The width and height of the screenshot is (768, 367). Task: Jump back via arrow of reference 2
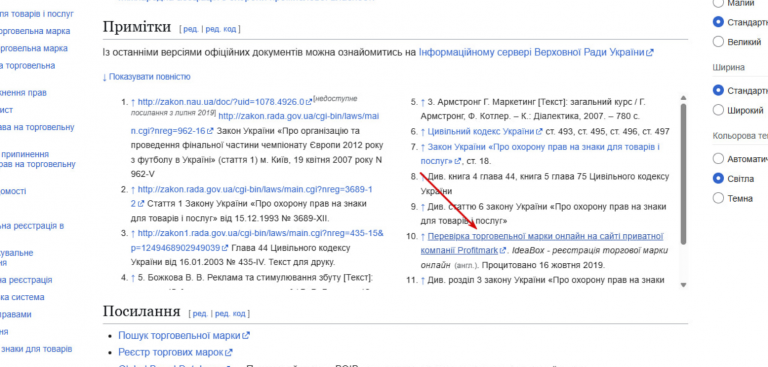click(x=133, y=189)
